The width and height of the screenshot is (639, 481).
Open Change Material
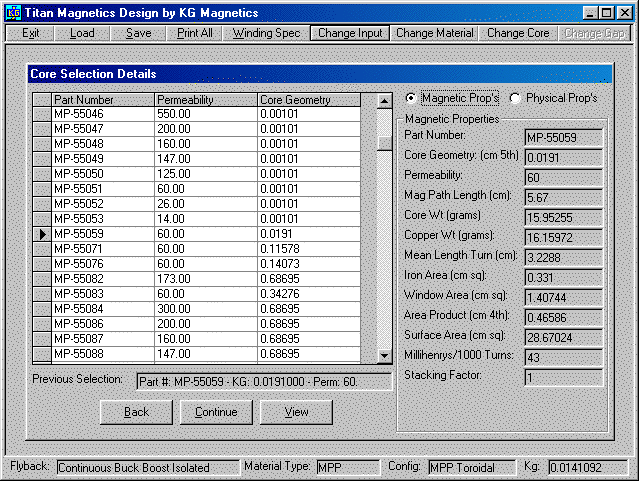point(435,33)
